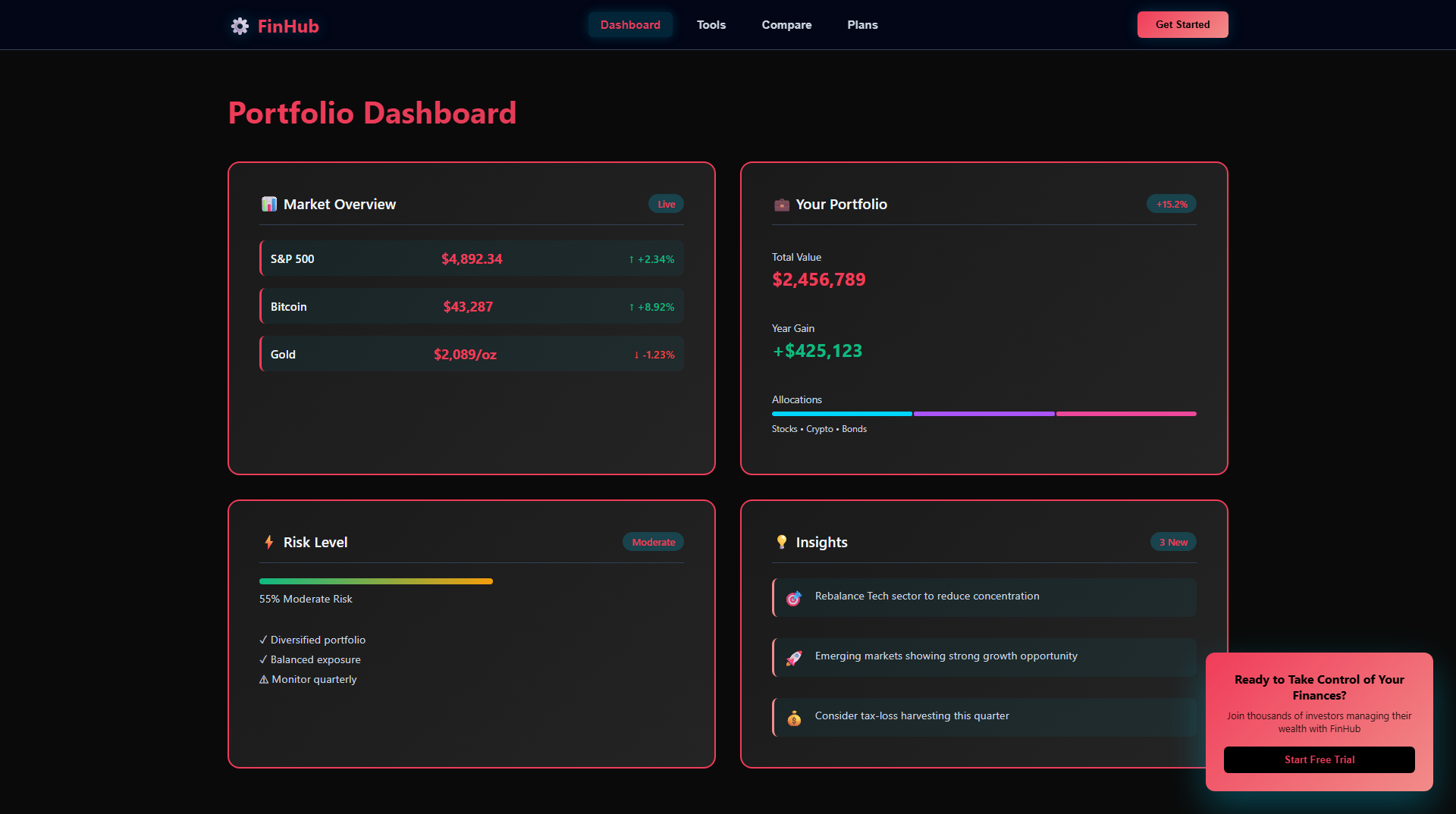Click the Get Started button

click(1182, 24)
